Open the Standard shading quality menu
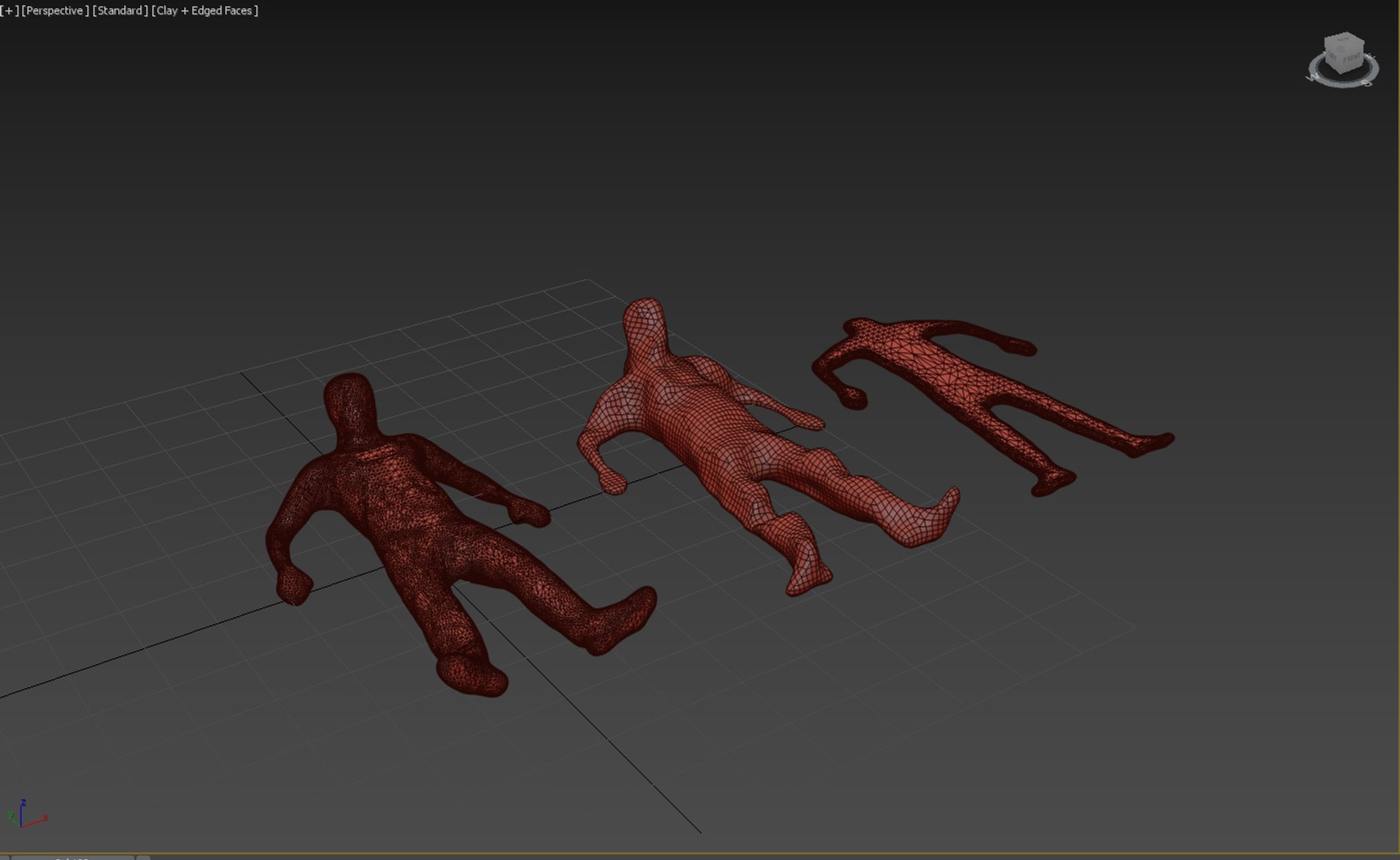 coord(120,11)
